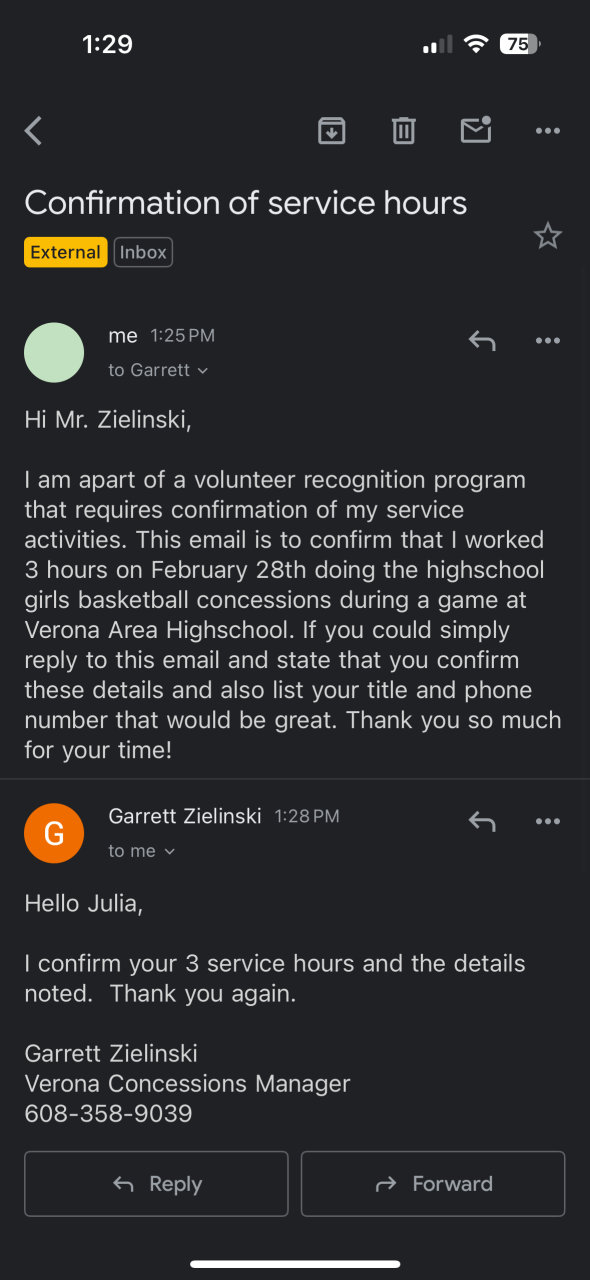
Task: Open the green sender avatar for me
Action: [x=54, y=352]
